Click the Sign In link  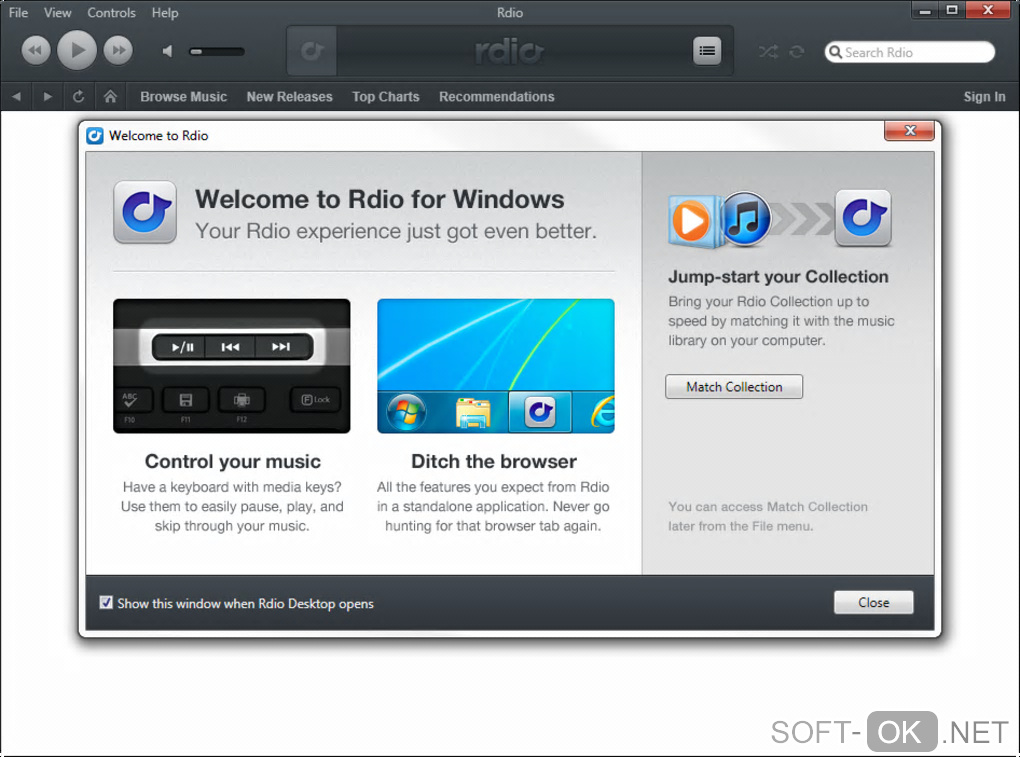tap(984, 97)
